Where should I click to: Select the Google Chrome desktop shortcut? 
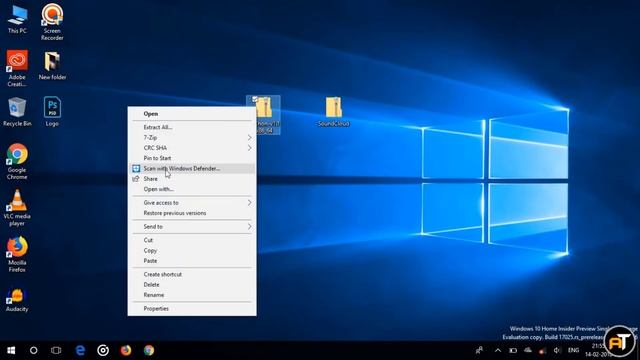click(17, 161)
